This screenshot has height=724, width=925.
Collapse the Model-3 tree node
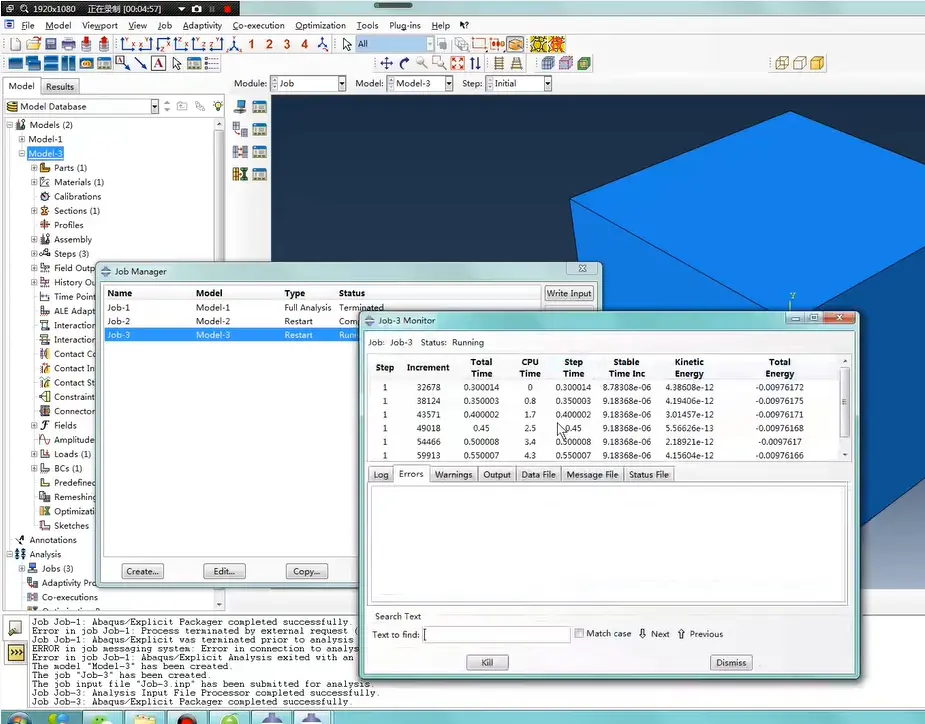click(x=22, y=153)
